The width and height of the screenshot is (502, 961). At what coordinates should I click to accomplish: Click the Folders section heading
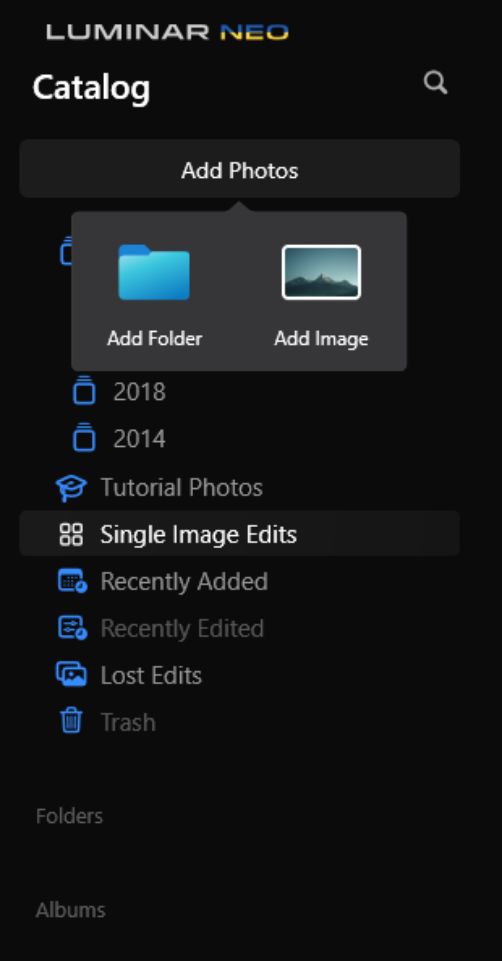click(69, 816)
